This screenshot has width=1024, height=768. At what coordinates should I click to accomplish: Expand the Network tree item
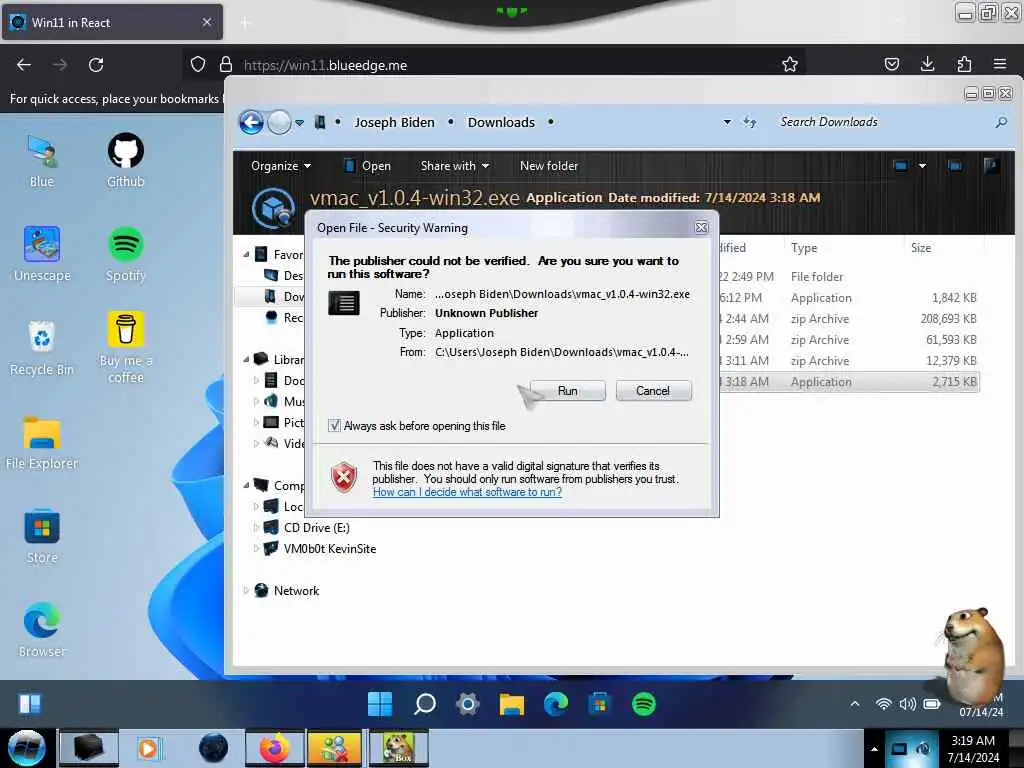click(246, 590)
